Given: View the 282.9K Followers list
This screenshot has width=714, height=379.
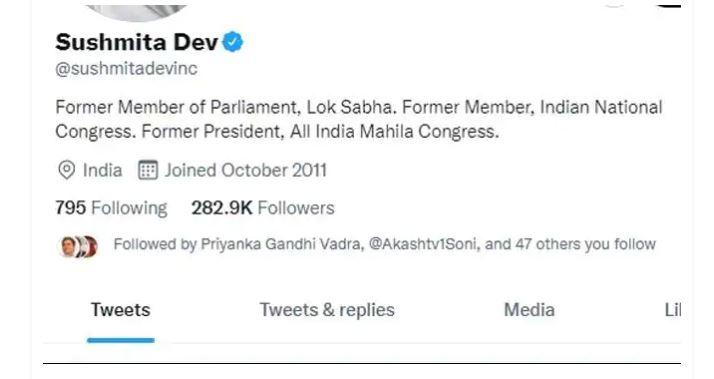Looking at the screenshot, I should pyautogui.click(x=263, y=208).
